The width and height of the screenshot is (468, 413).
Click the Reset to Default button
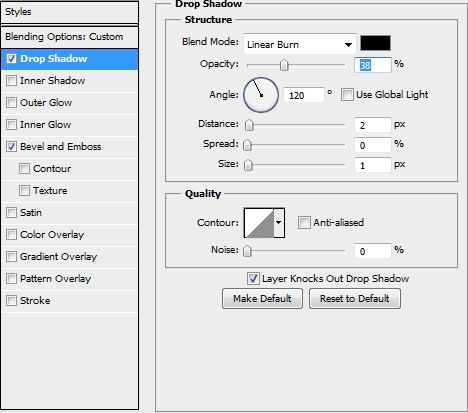coord(355,299)
